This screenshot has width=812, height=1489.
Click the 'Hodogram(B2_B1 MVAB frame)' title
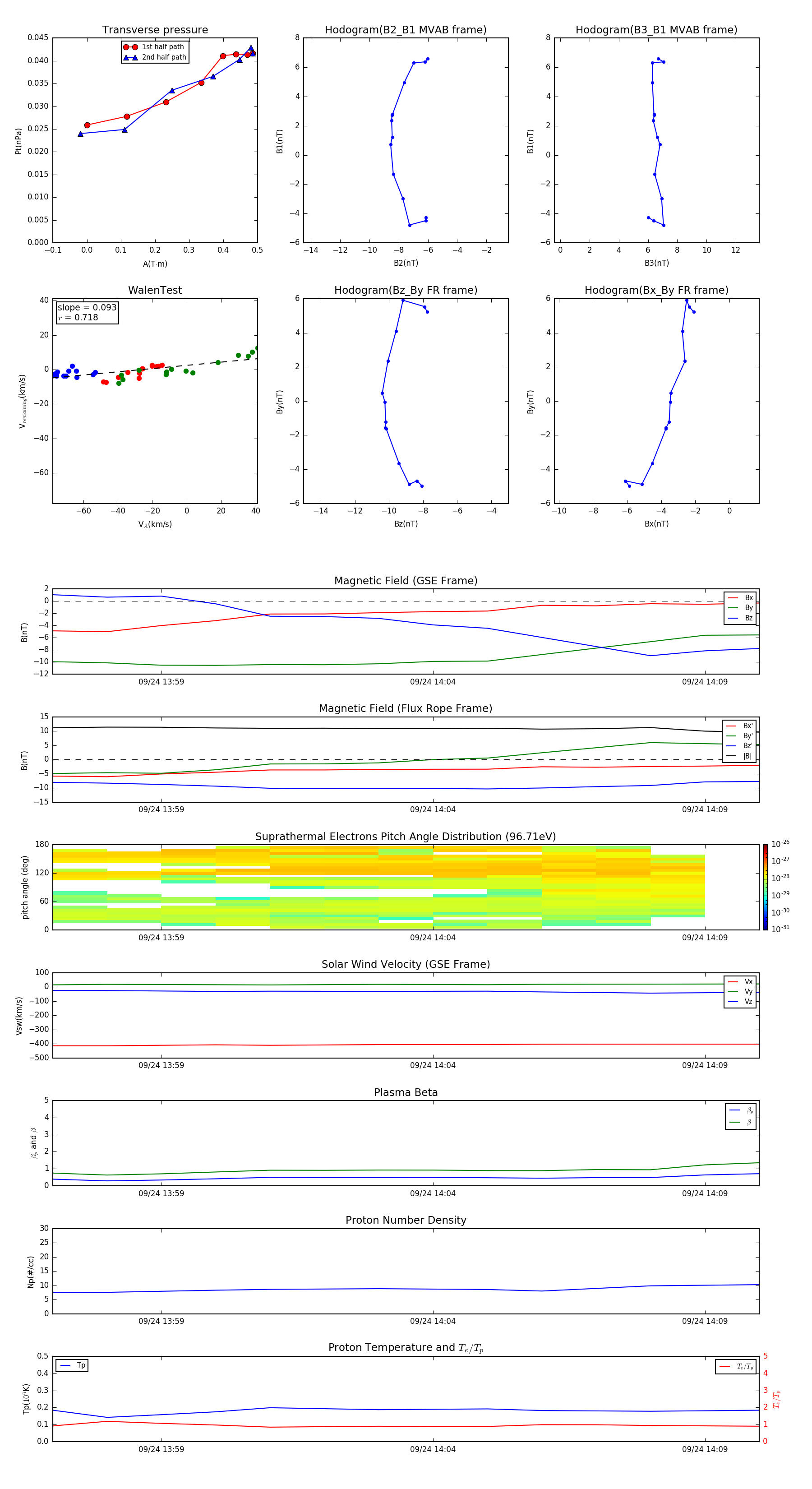(406, 30)
